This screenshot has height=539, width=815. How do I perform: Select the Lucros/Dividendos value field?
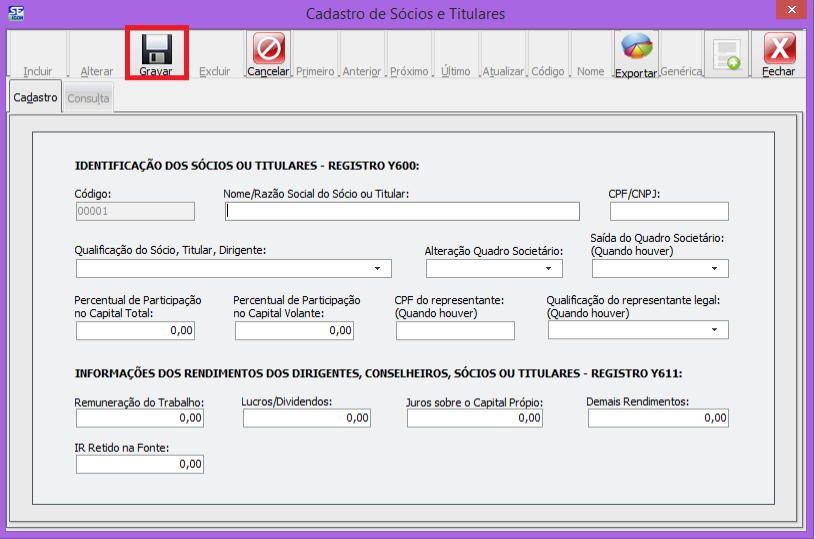(x=306, y=418)
